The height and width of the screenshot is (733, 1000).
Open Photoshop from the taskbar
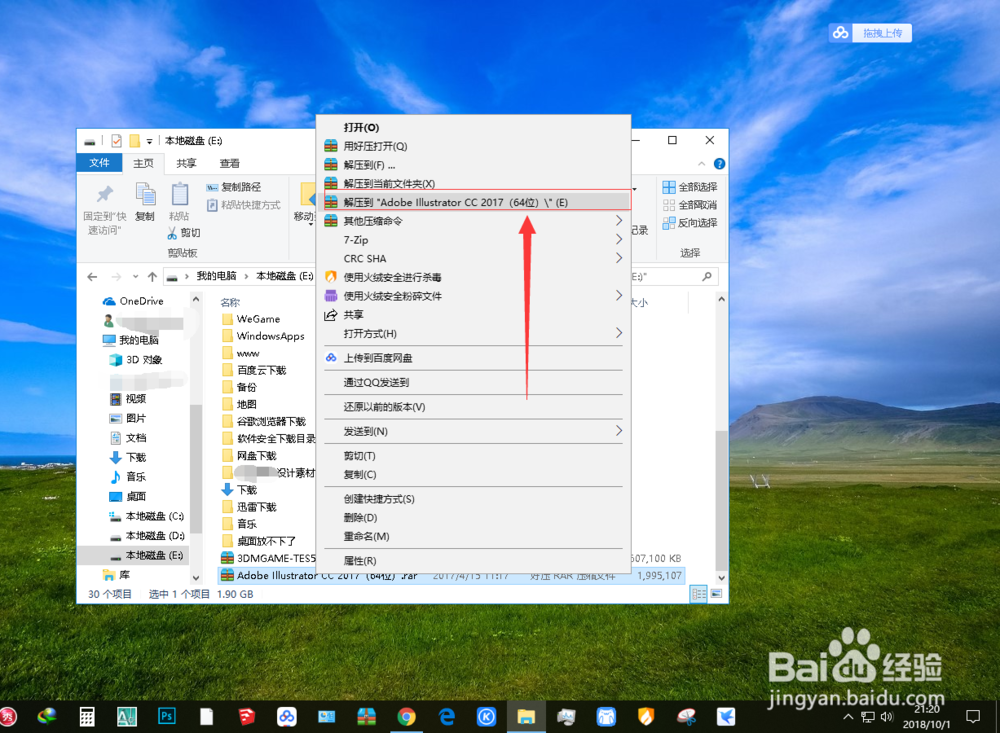[166, 716]
